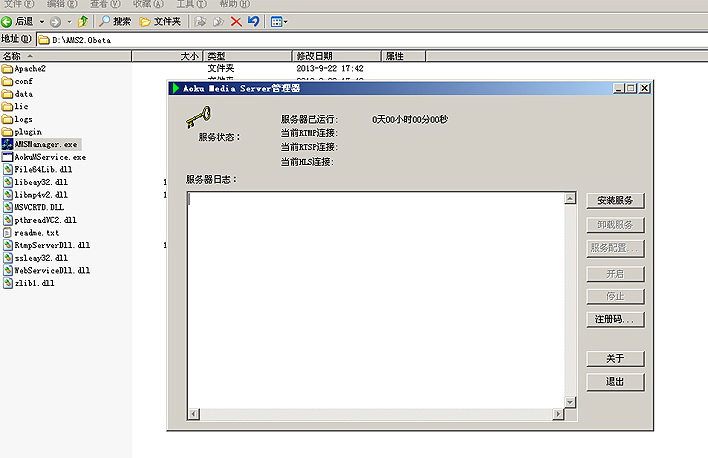
Task: Sort files by 类型 column
Action: point(248,56)
